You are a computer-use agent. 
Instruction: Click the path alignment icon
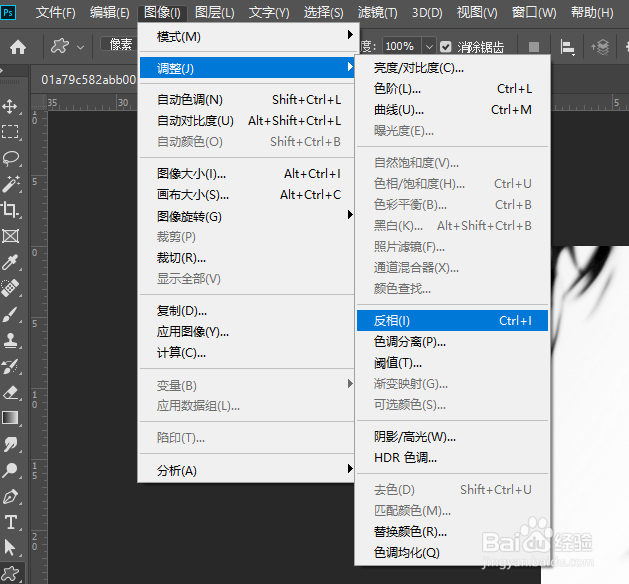point(567,48)
